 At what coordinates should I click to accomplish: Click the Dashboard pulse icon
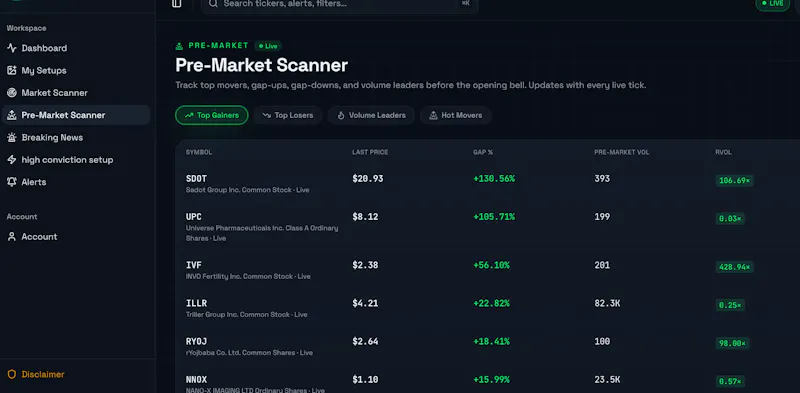(x=12, y=48)
